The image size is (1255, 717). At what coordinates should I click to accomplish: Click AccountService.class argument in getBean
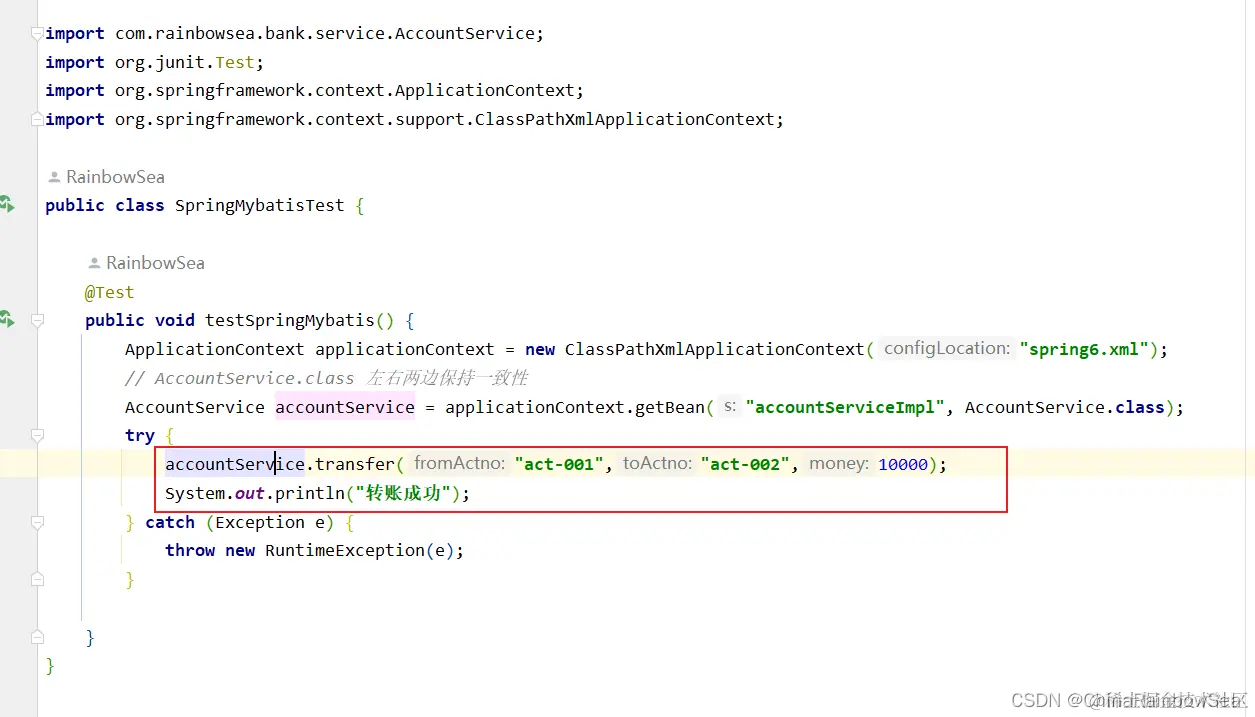[x=1065, y=407]
